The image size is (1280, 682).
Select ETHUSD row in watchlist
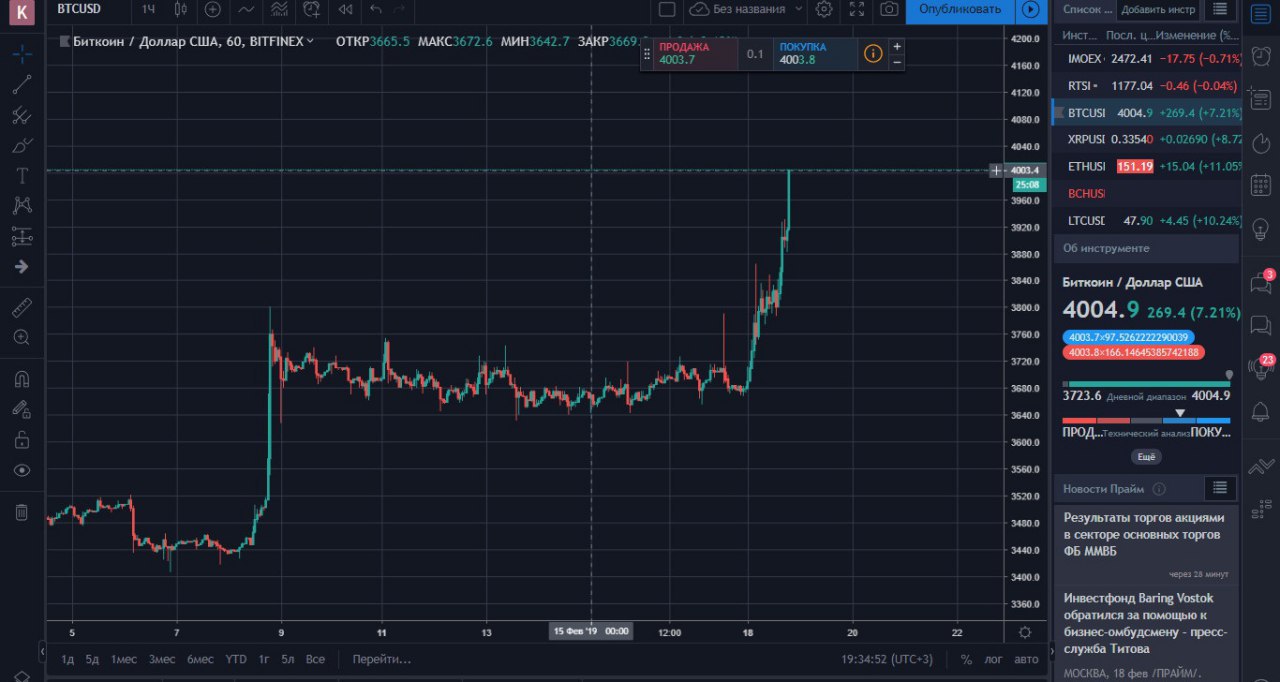1146,166
